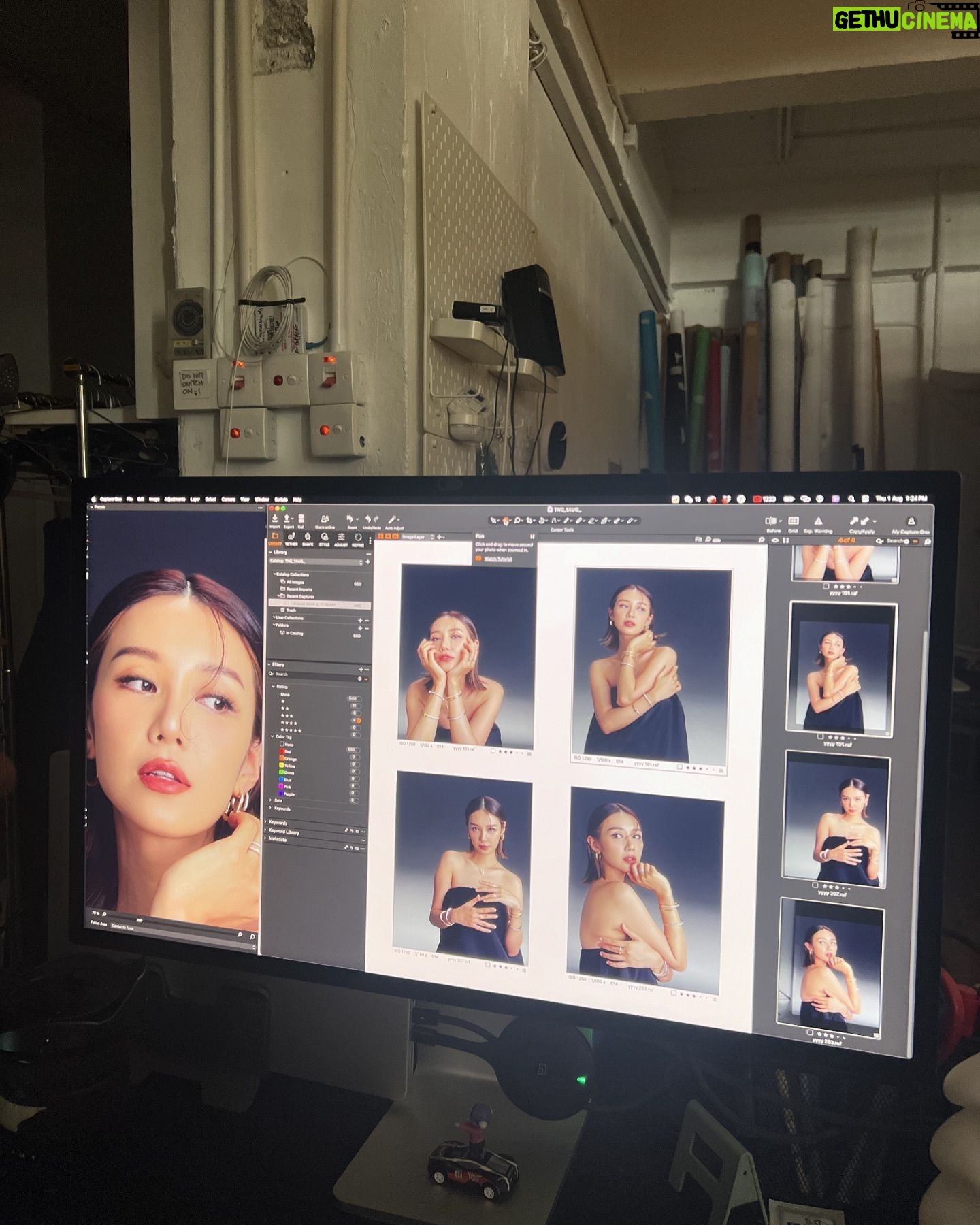Collapse the Filters panel
Screen dimensions: 980x1225
coord(270,664)
